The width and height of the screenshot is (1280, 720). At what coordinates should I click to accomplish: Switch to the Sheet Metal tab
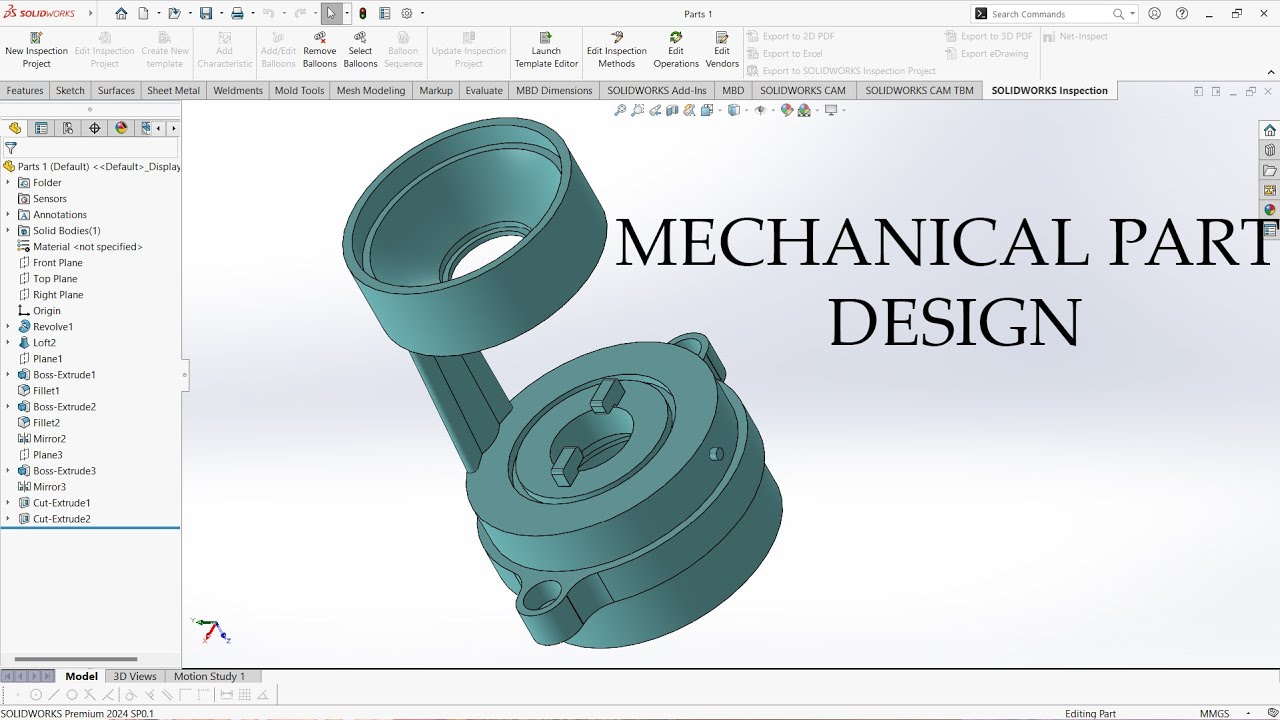tap(174, 90)
